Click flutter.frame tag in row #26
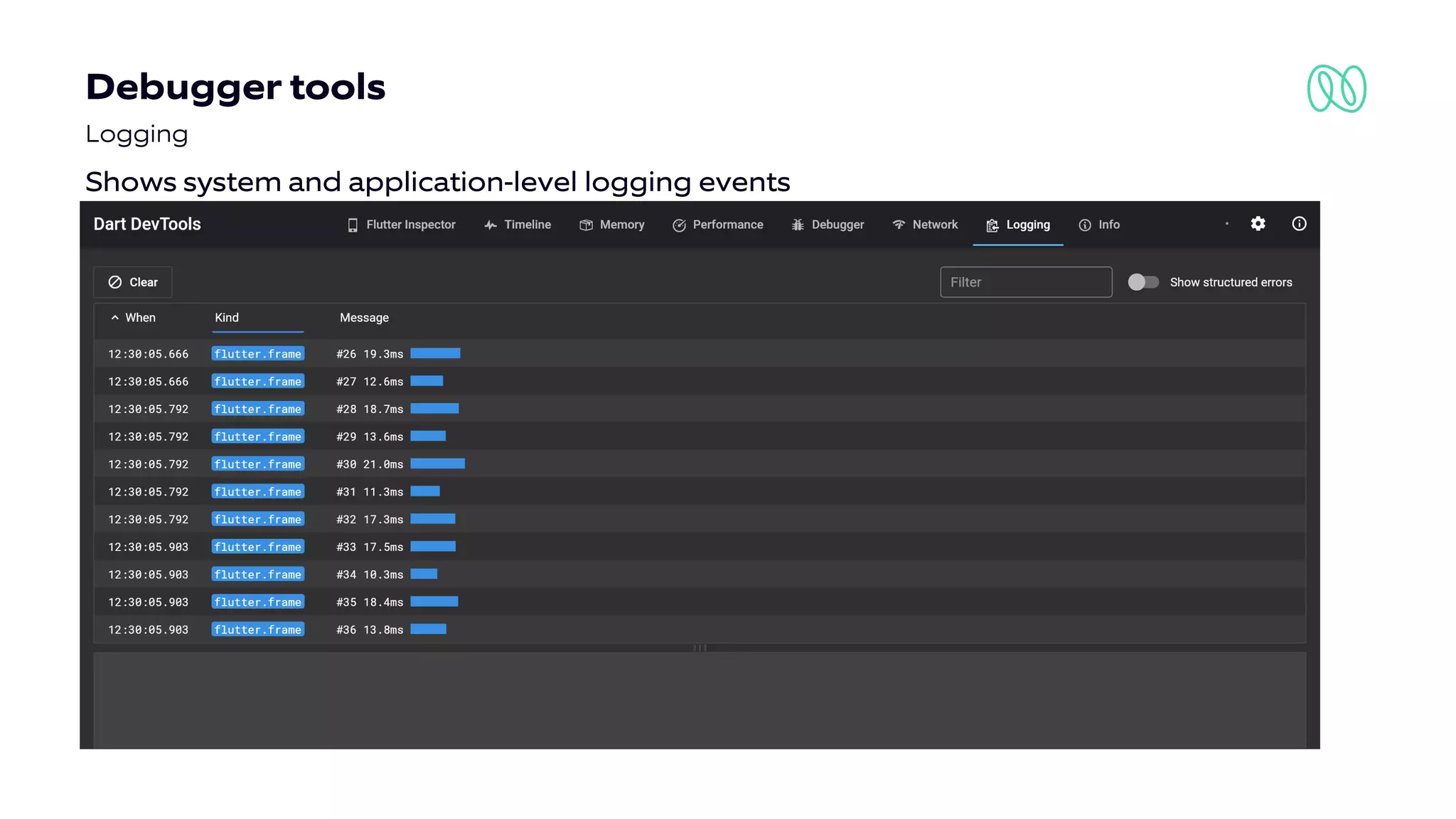 coord(258,354)
